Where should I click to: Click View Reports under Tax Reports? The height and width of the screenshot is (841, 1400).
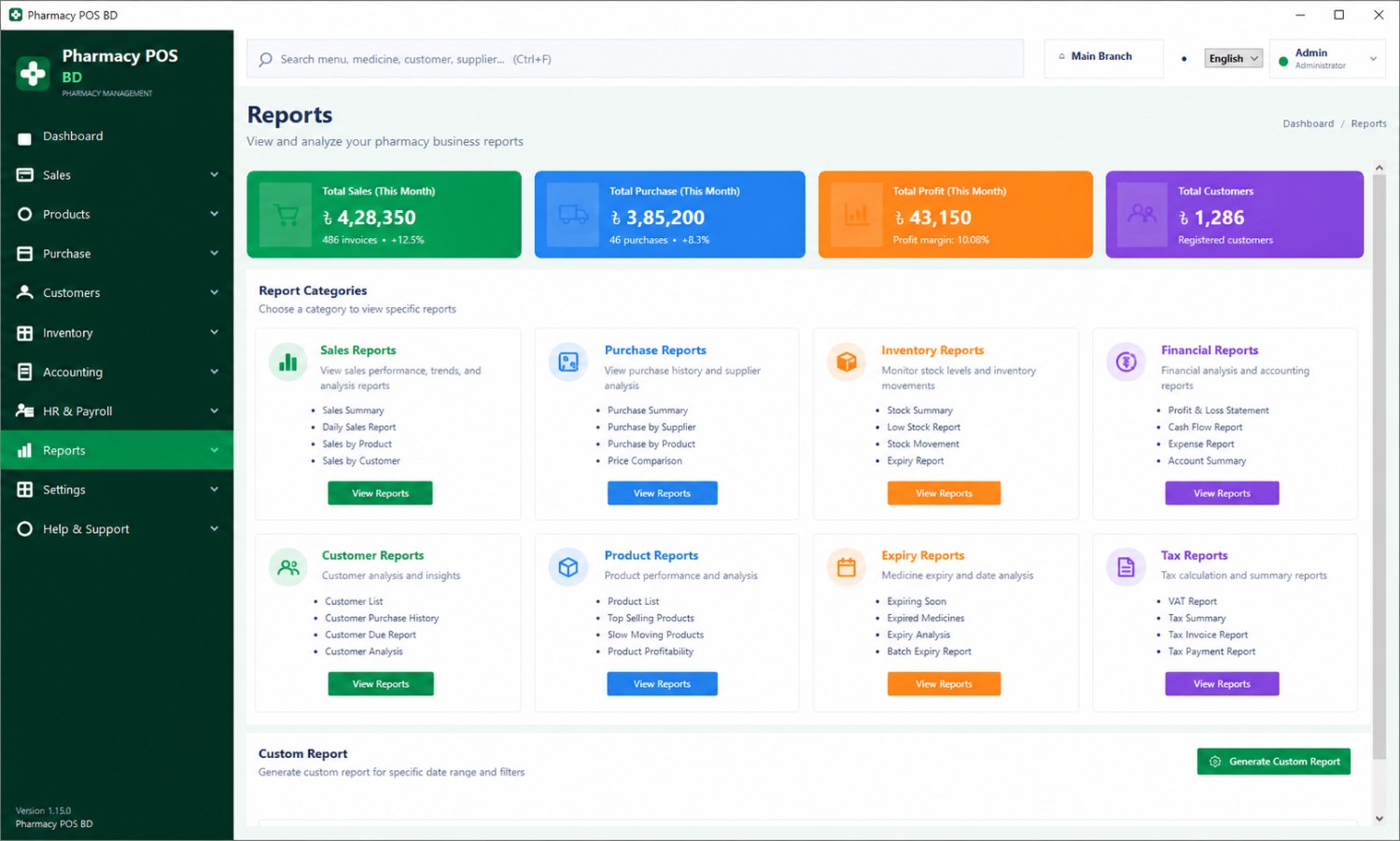click(1222, 684)
